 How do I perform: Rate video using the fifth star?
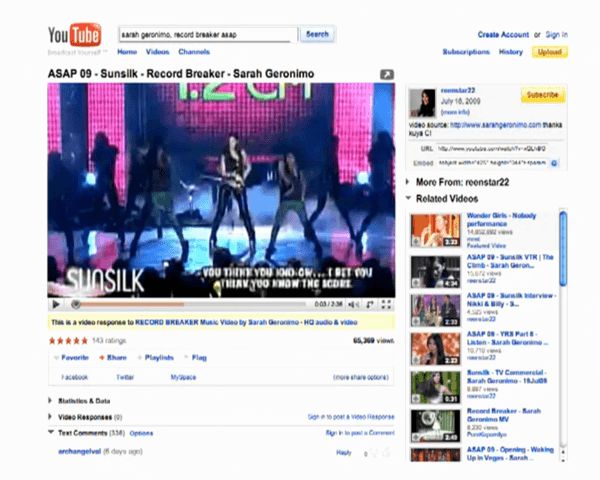84,341
